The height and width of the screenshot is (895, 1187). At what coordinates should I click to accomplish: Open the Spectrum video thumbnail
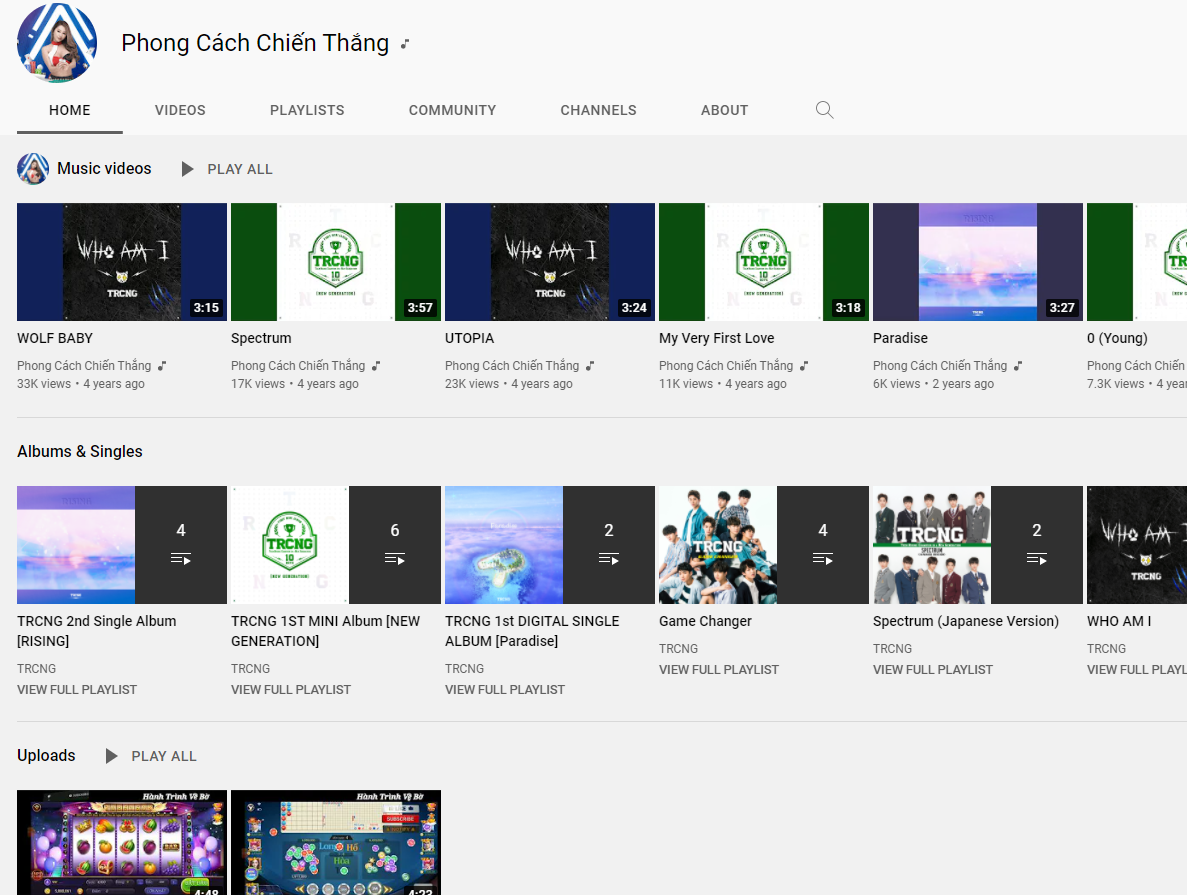[x=336, y=262]
